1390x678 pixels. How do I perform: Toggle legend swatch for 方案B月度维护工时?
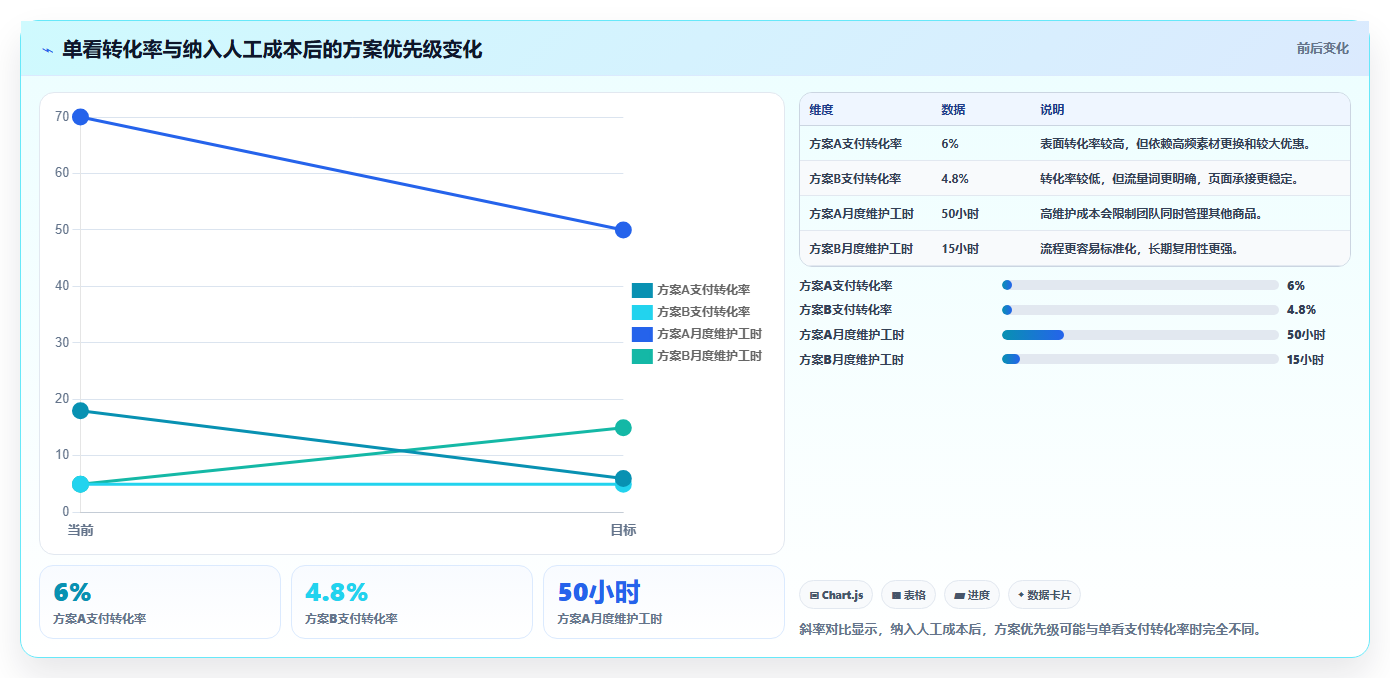(642, 356)
